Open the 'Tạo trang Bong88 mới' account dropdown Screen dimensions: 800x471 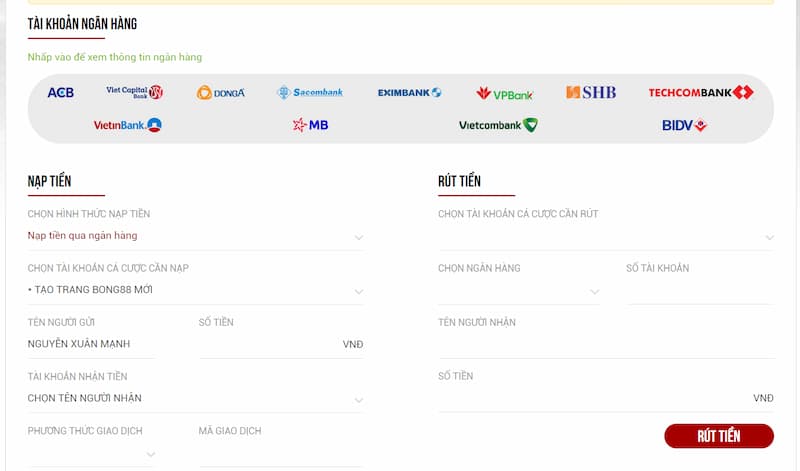tap(195, 291)
